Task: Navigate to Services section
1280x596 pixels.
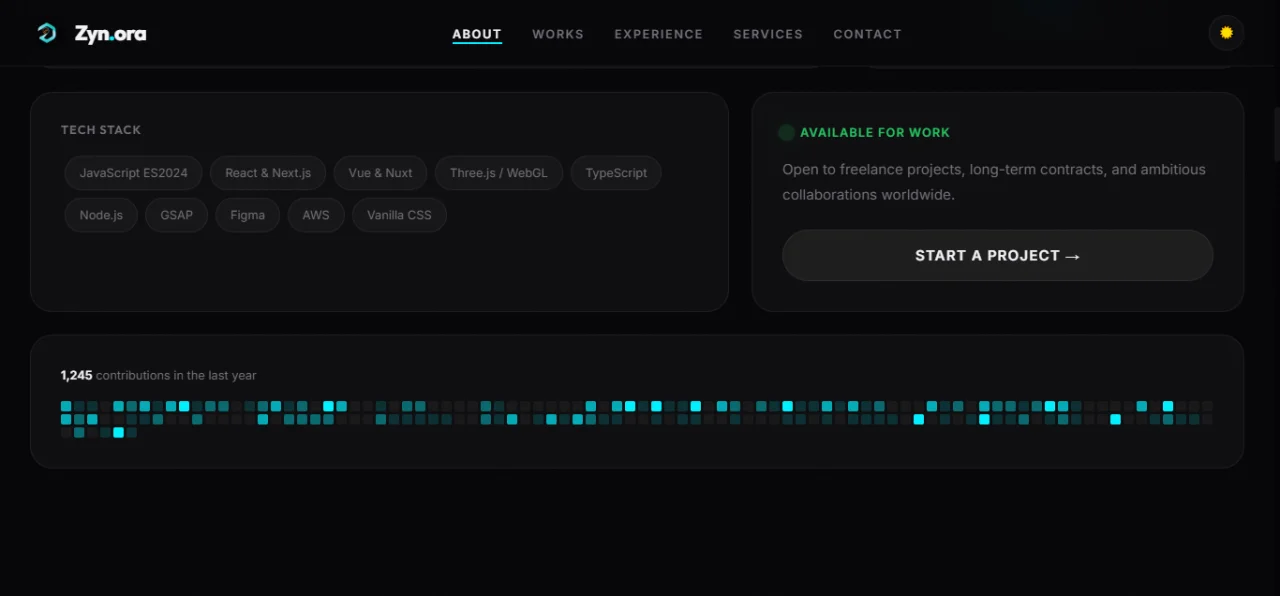Action: pos(768,34)
